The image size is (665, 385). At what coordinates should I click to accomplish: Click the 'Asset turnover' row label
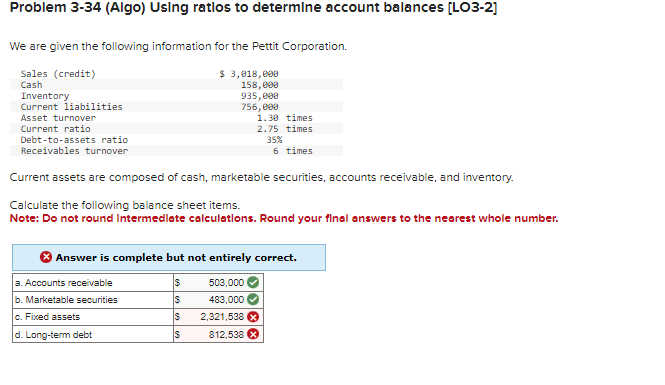(58, 118)
